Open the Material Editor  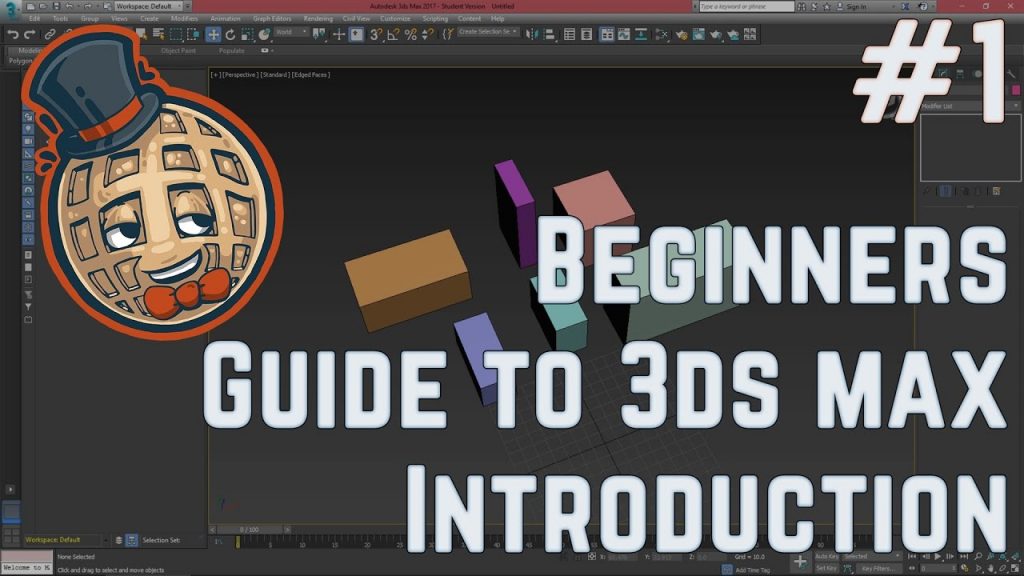click(681, 33)
